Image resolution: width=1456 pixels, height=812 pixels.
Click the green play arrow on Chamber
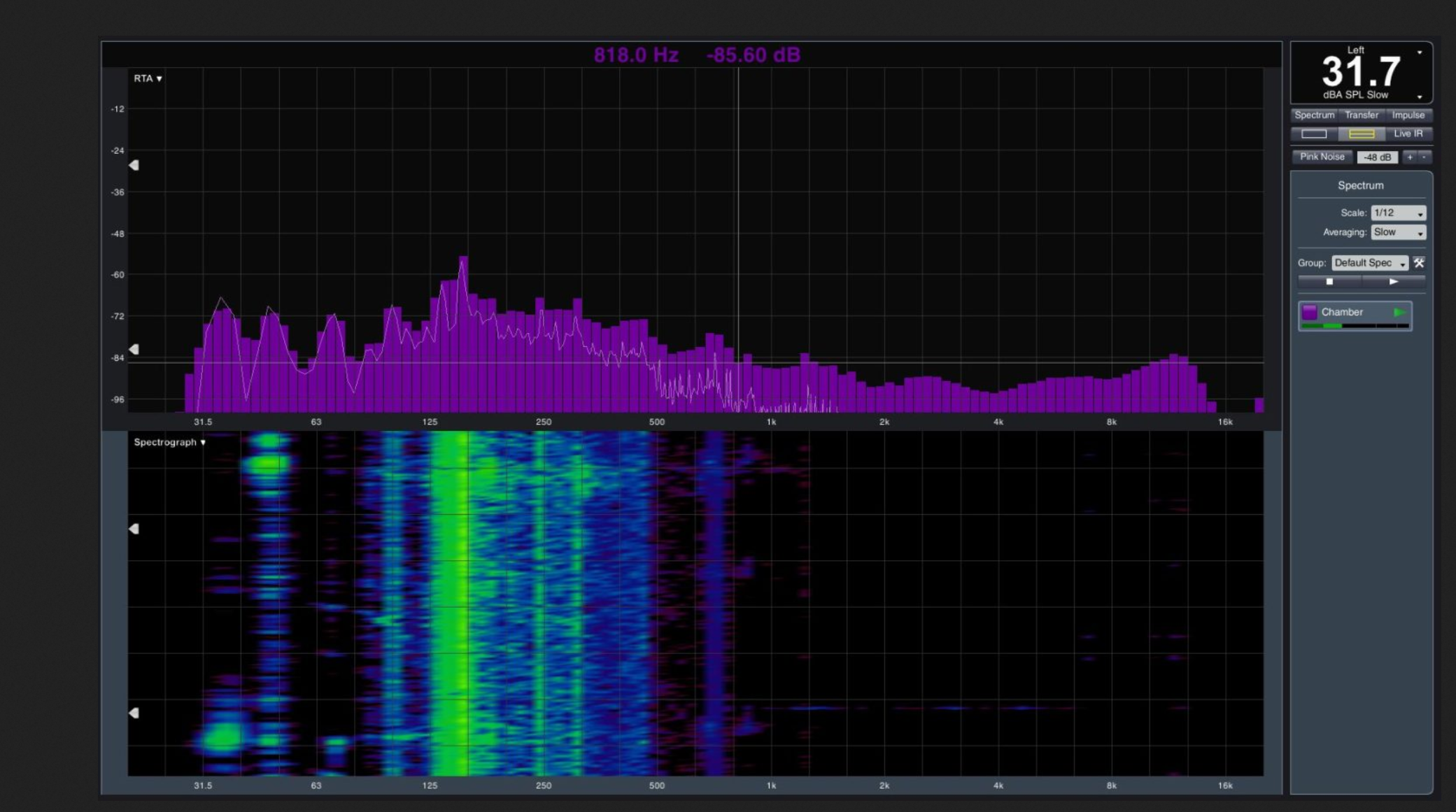pyautogui.click(x=1399, y=313)
